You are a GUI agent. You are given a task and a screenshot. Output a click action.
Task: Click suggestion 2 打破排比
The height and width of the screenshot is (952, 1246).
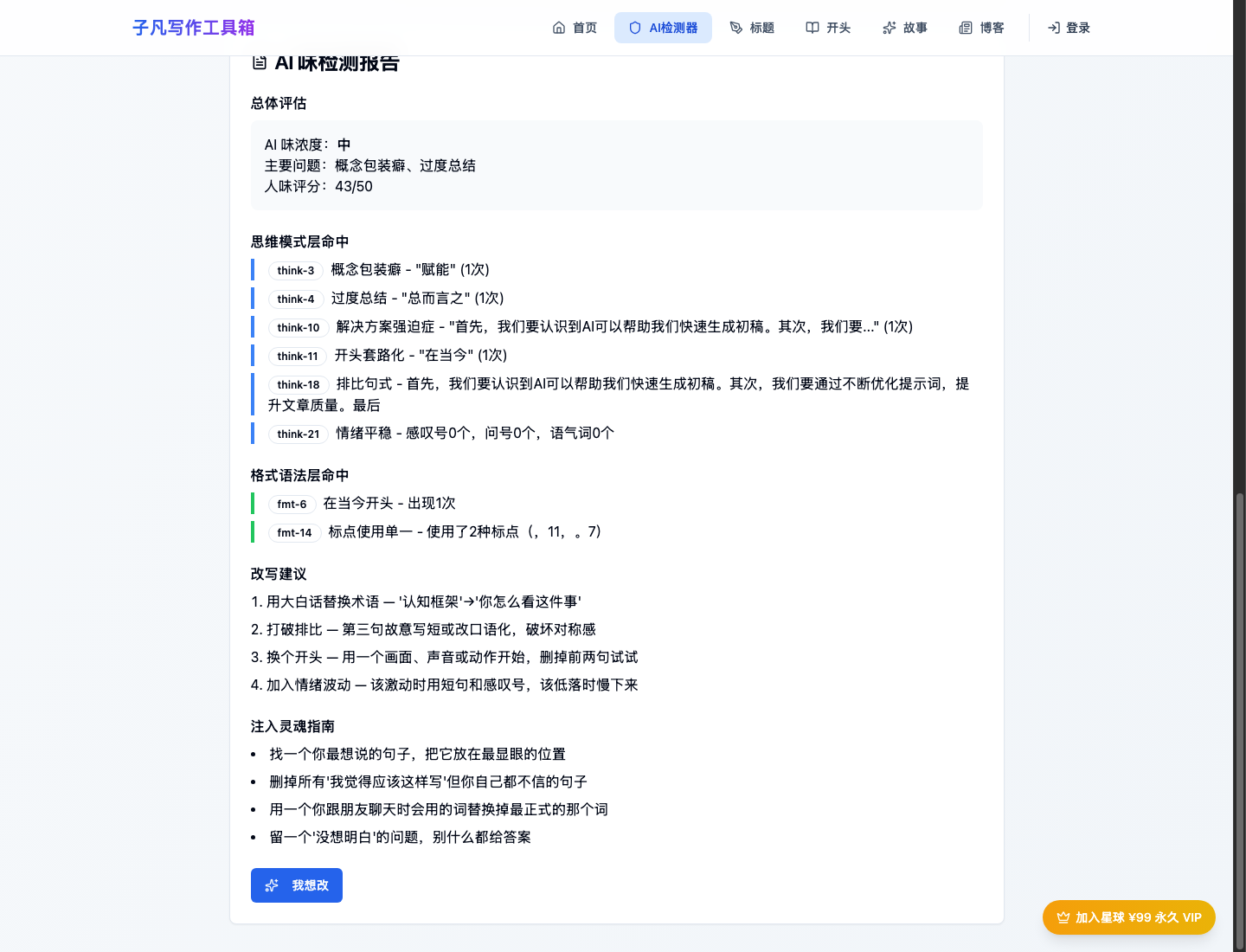(x=423, y=629)
